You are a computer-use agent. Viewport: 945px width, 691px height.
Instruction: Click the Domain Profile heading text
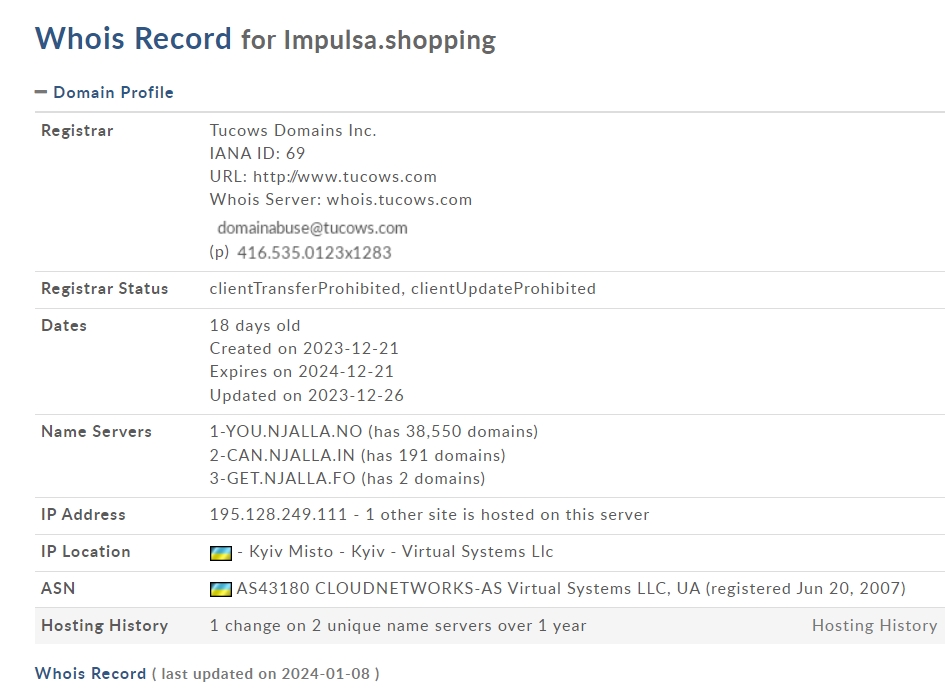pyautogui.click(x=113, y=92)
